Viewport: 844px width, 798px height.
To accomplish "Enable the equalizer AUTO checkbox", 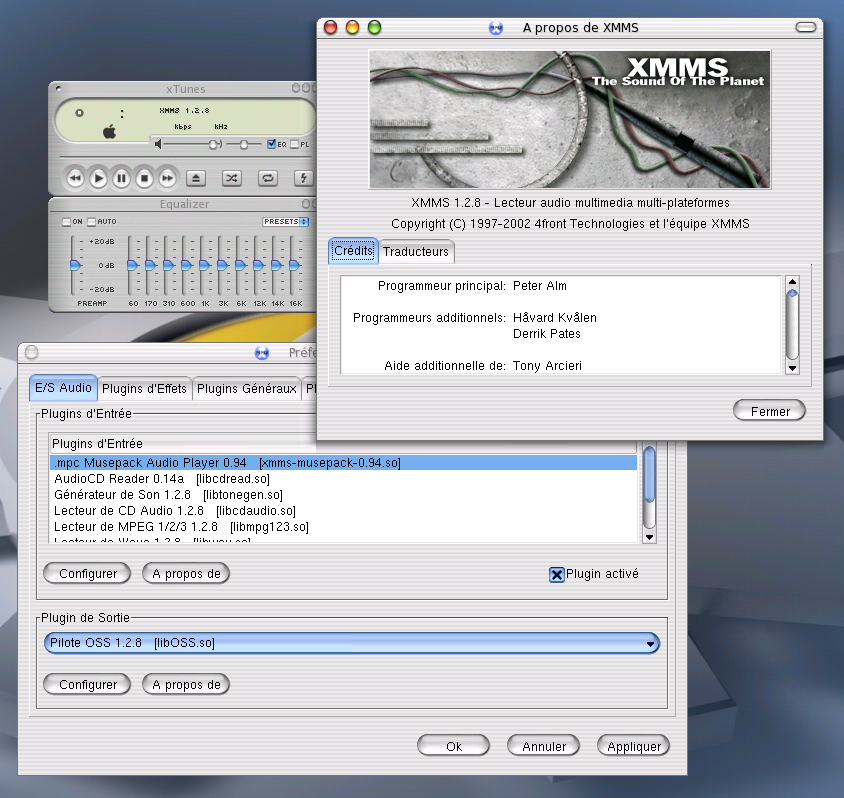I will [x=92, y=222].
